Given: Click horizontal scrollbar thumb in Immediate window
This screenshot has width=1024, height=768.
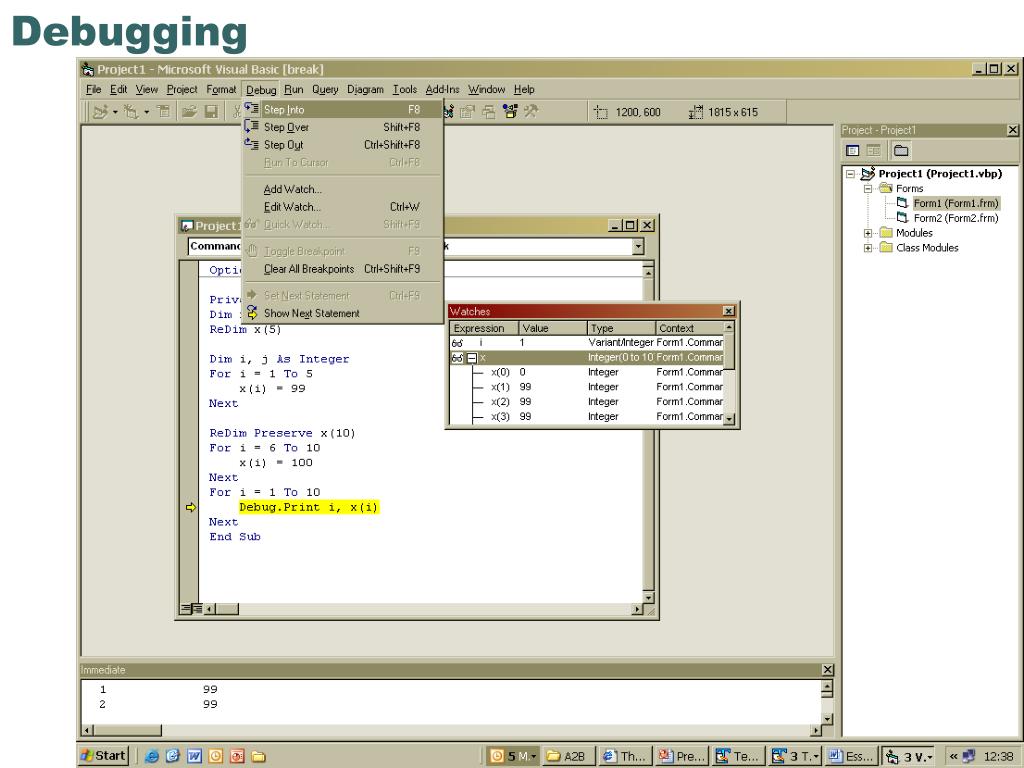Looking at the screenshot, I should pyautogui.click(x=127, y=729).
